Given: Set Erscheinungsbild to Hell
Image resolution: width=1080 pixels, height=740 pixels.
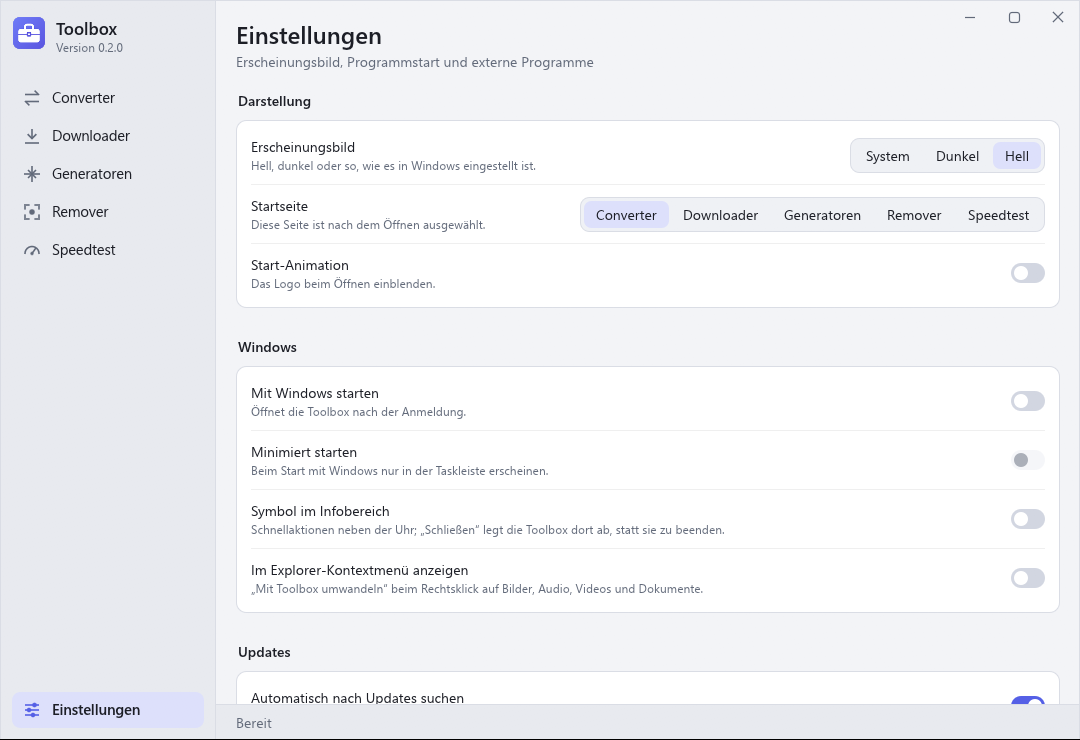Looking at the screenshot, I should (x=1017, y=156).
